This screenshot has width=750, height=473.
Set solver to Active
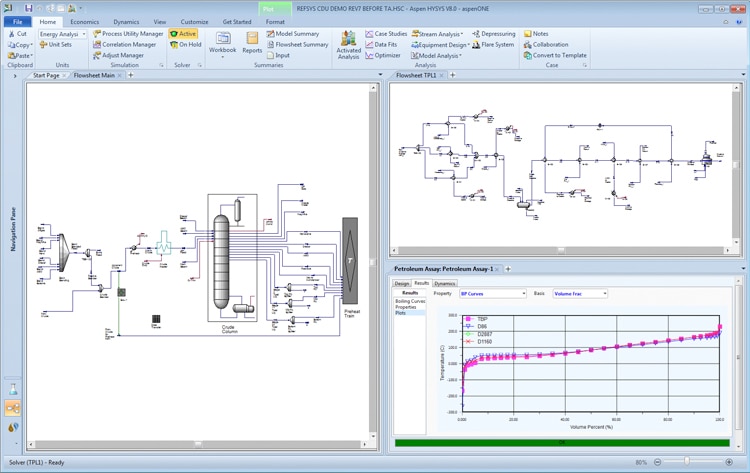pos(183,34)
